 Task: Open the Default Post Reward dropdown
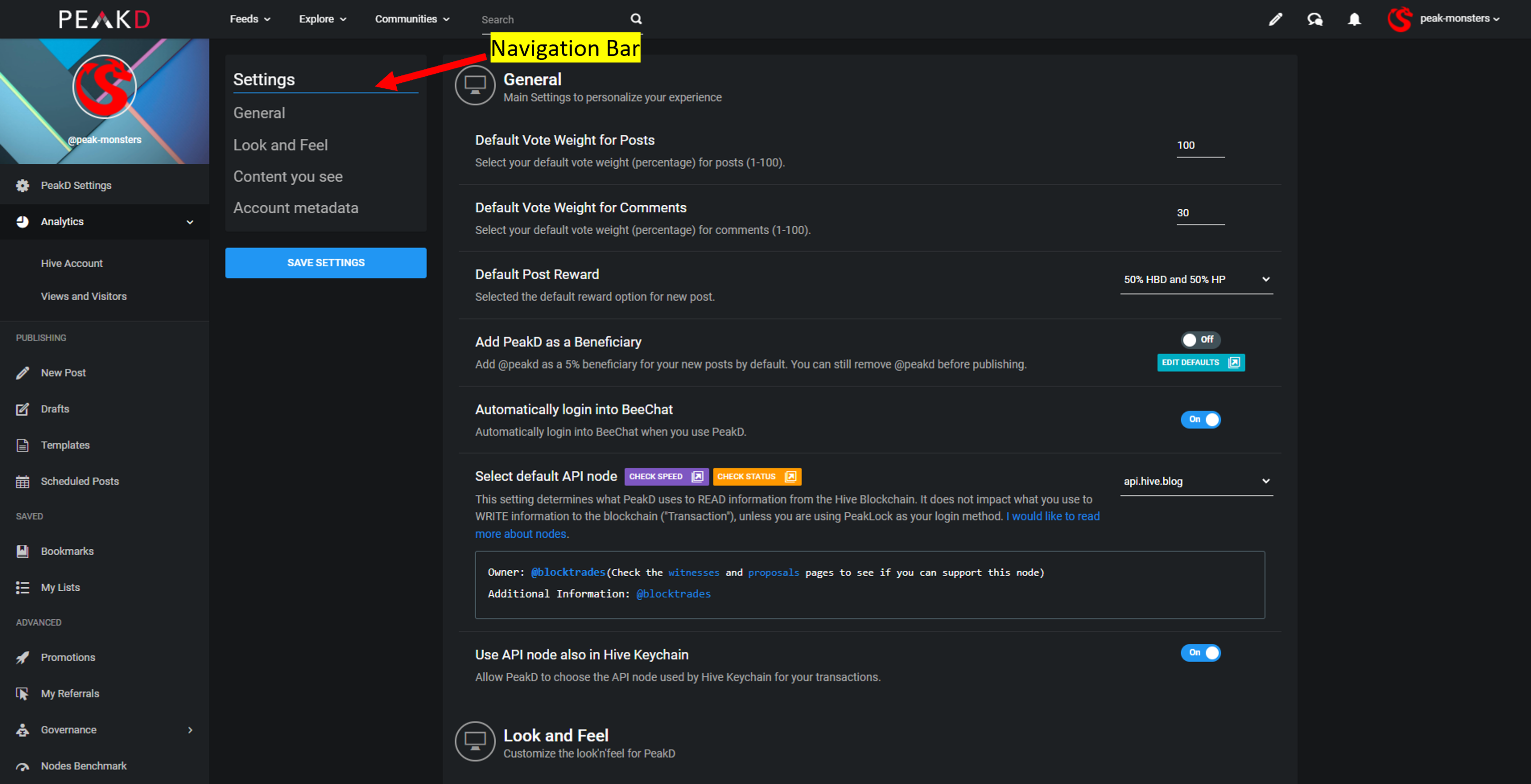tap(1196, 280)
